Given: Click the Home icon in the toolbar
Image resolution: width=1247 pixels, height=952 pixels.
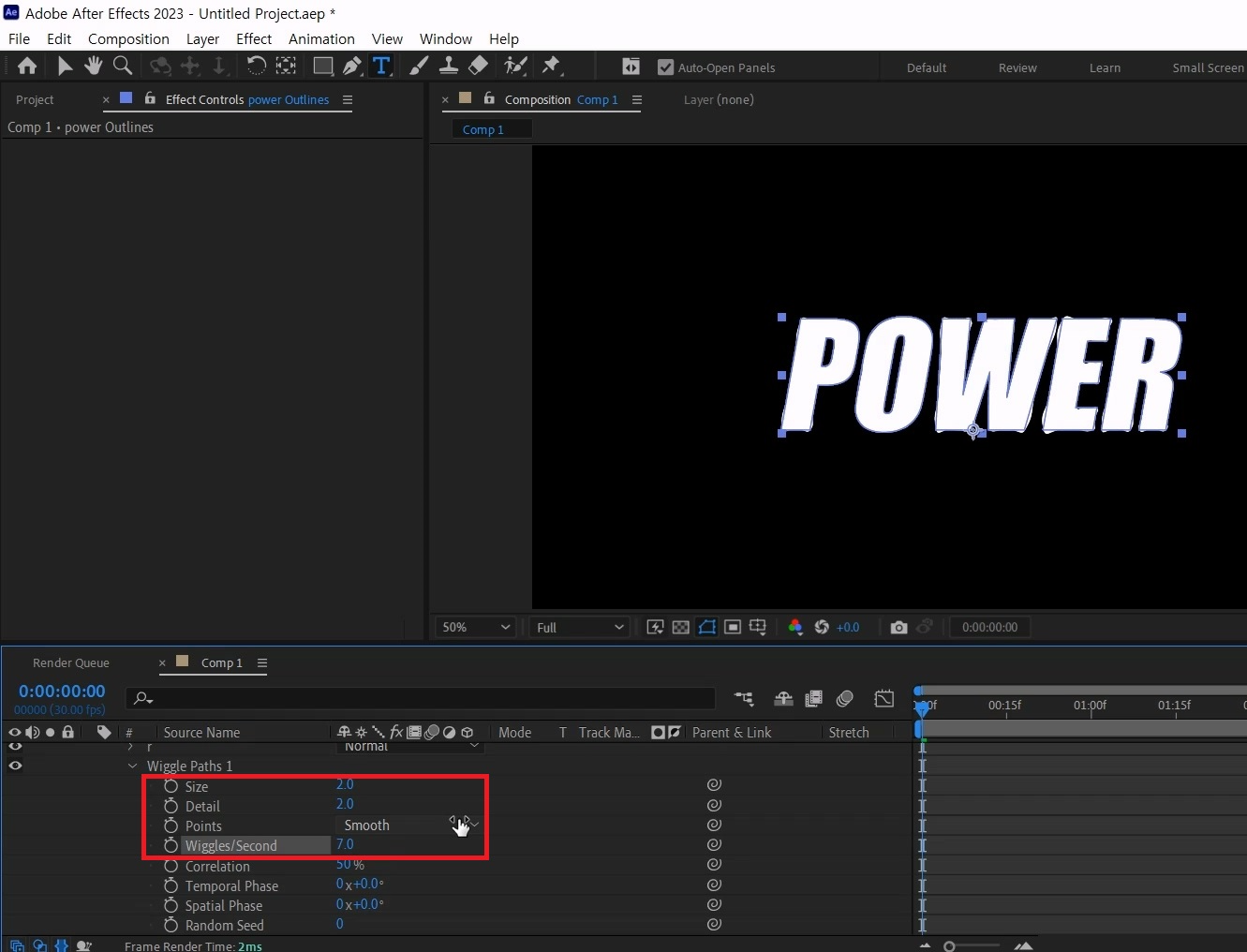Looking at the screenshot, I should [x=27, y=67].
